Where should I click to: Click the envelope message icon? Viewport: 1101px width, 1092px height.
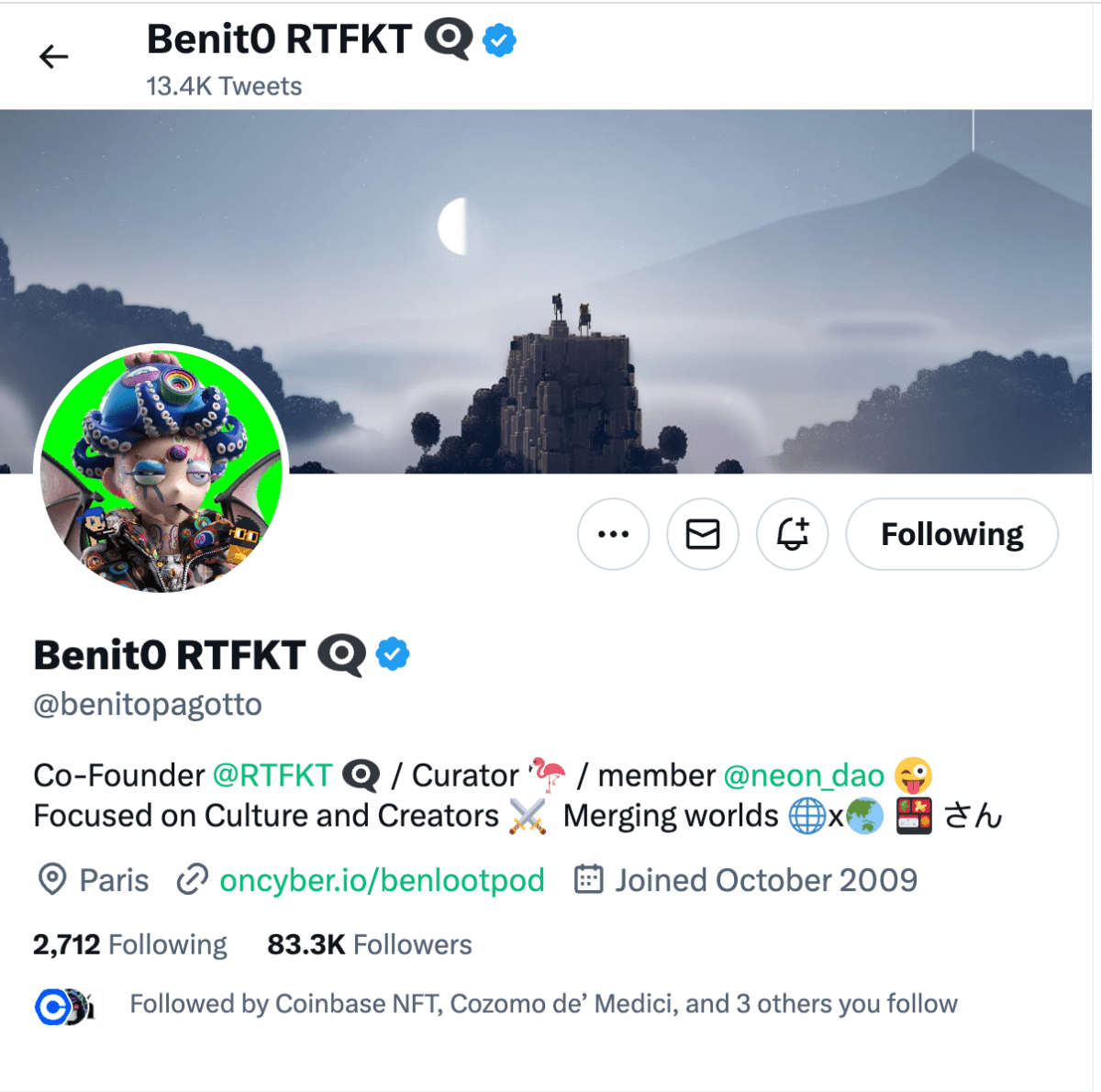[703, 534]
